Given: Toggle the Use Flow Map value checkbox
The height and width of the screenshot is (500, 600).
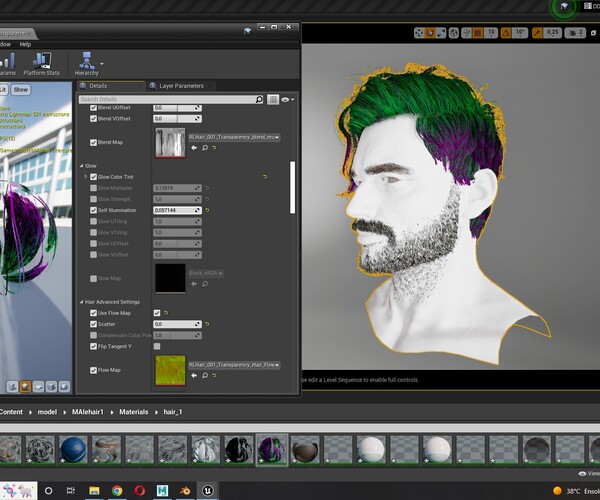Looking at the screenshot, I should (157, 313).
